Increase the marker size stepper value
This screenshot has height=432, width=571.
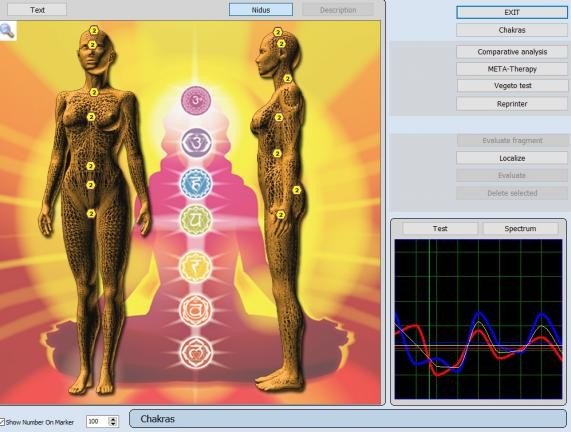pos(113,419)
